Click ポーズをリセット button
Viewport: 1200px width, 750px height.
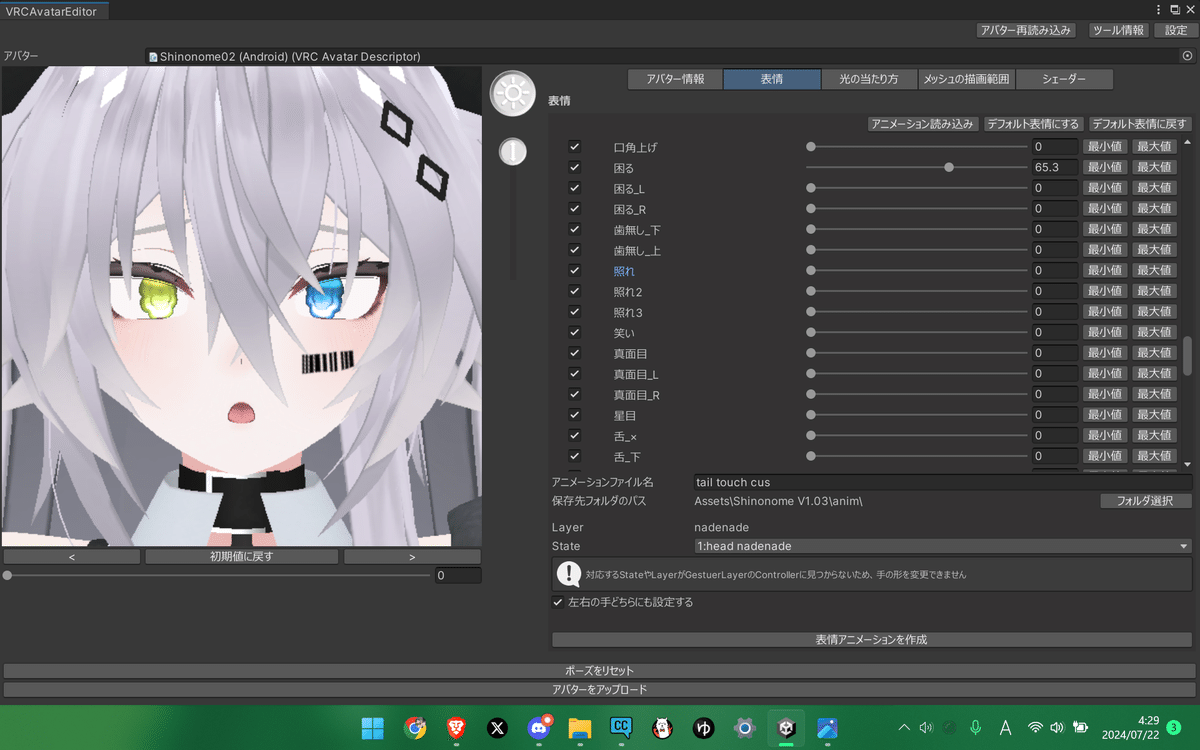pyautogui.click(x=600, y=671)
